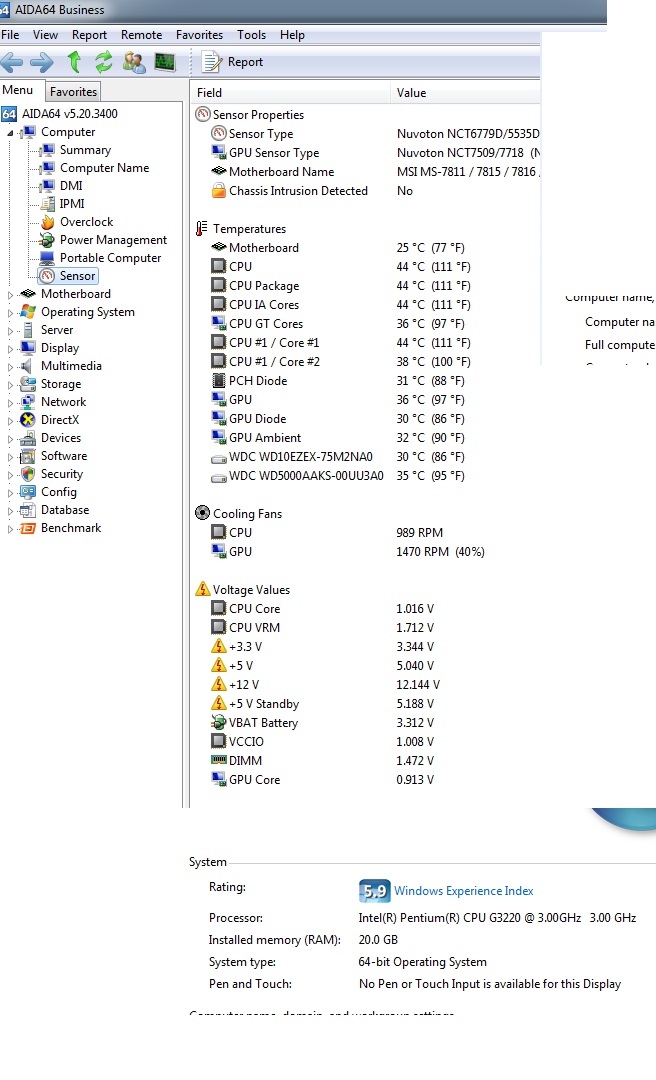Select Portable Computer tree item
The height and width of the screenshot is (1080, 656).
pos(111,258)
